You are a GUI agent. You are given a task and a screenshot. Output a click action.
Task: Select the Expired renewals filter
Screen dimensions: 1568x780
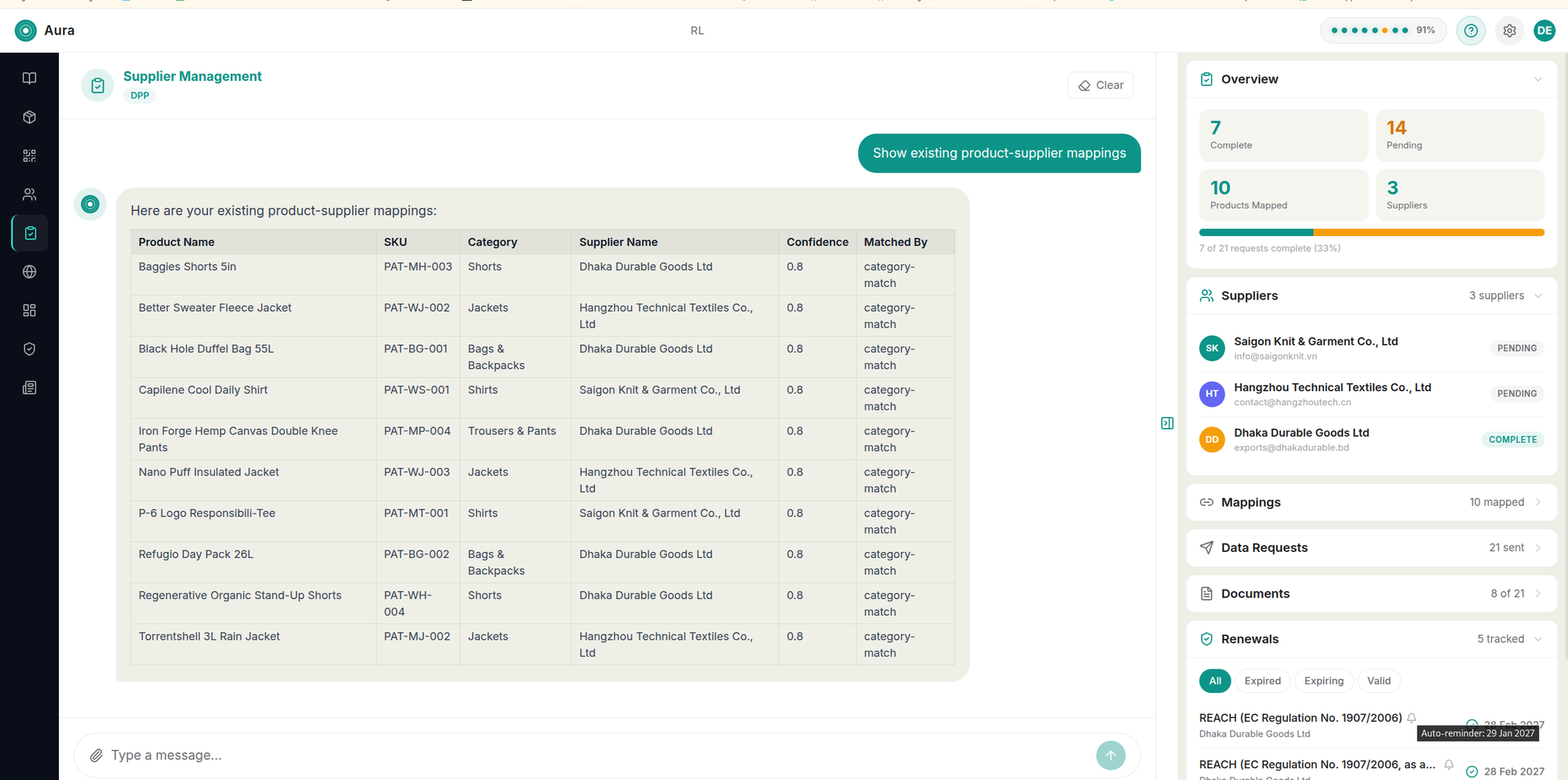(1262, 680)
